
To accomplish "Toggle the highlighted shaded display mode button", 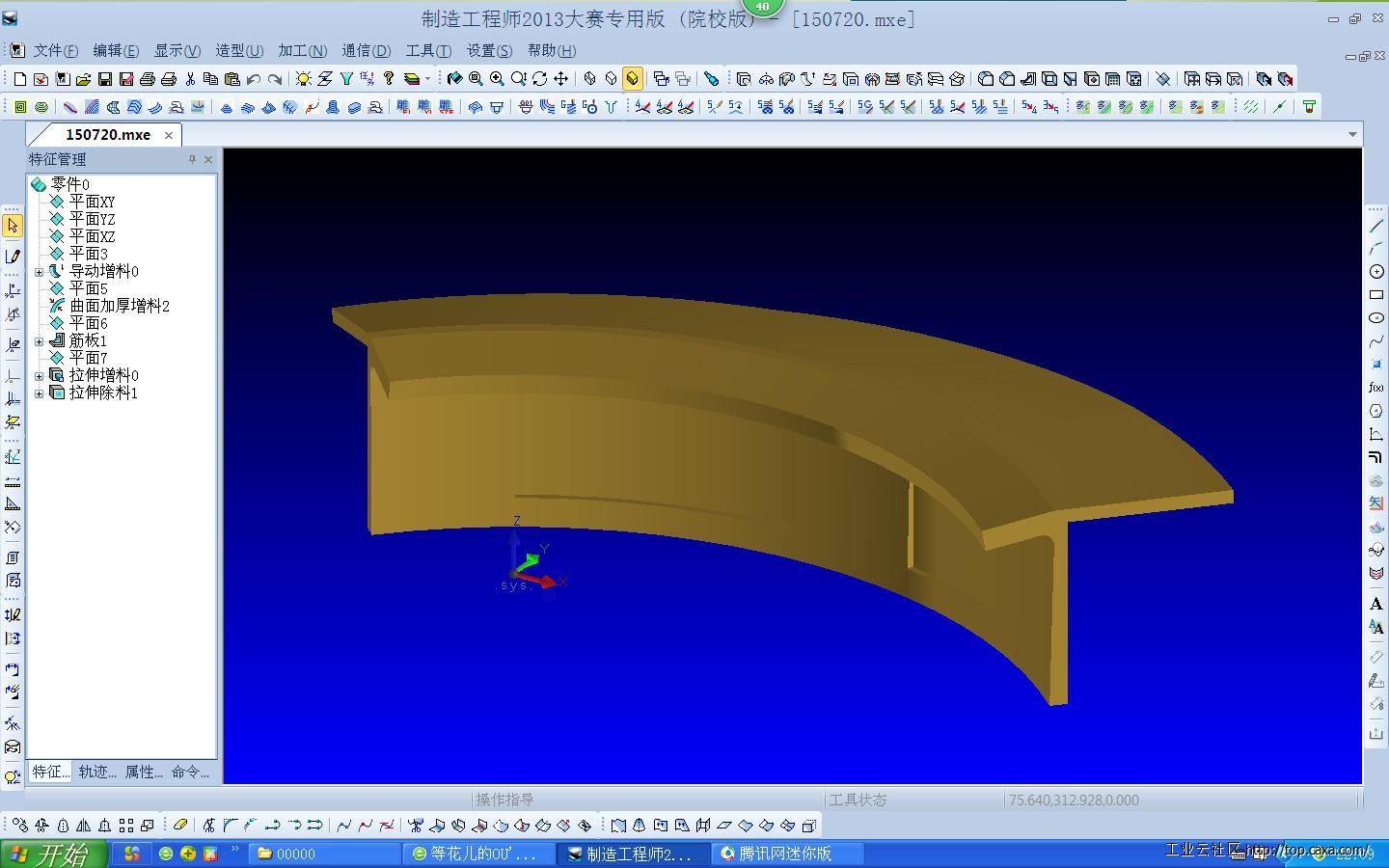I will click(633, 79).
